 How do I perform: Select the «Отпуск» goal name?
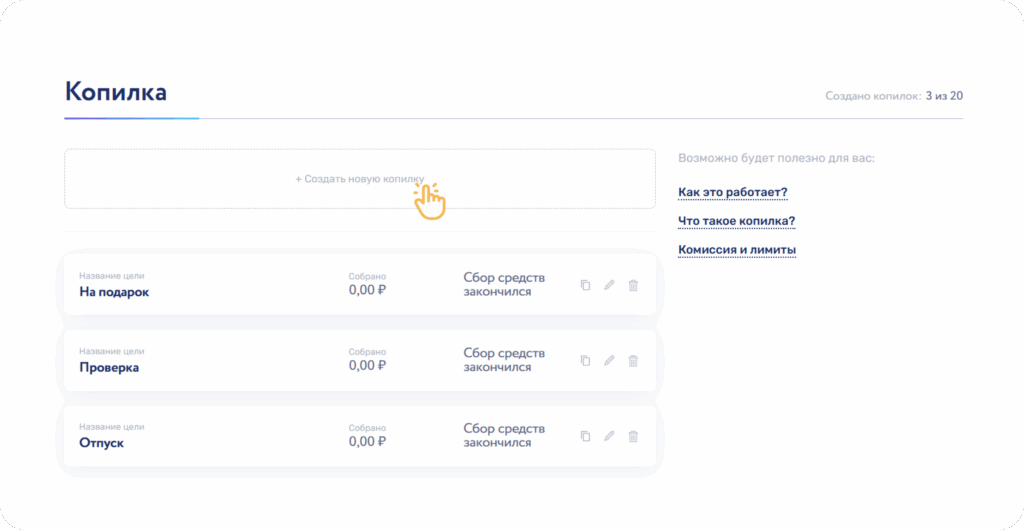(x=101, y=442)
